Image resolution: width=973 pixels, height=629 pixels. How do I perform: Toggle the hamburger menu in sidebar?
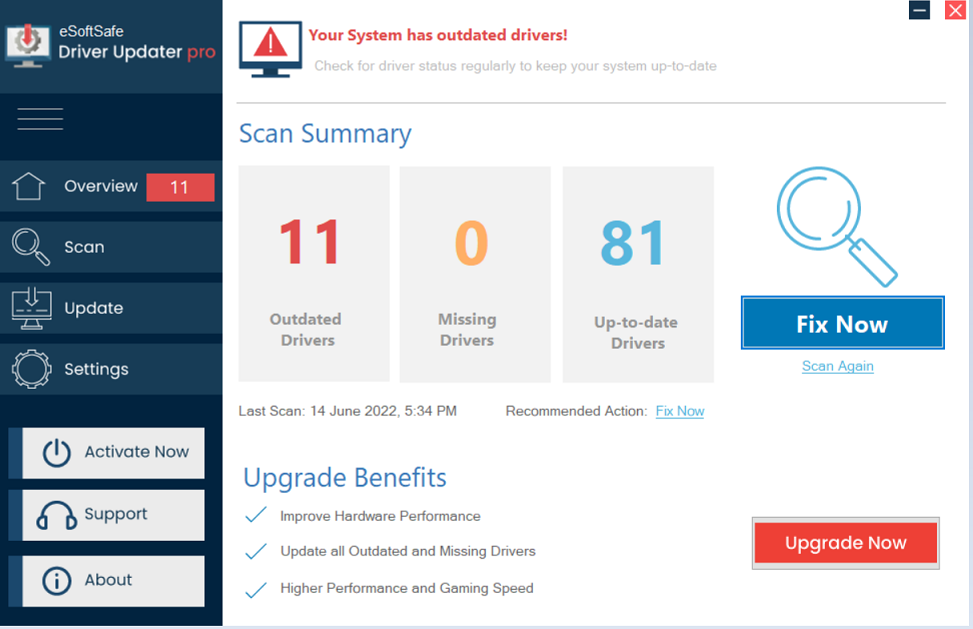[40, 119]
